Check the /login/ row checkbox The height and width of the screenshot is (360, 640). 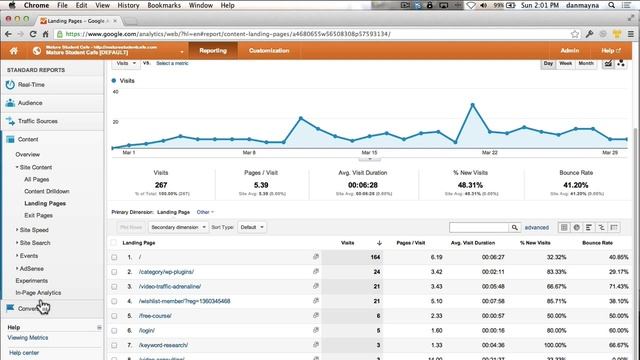point(114,331)
